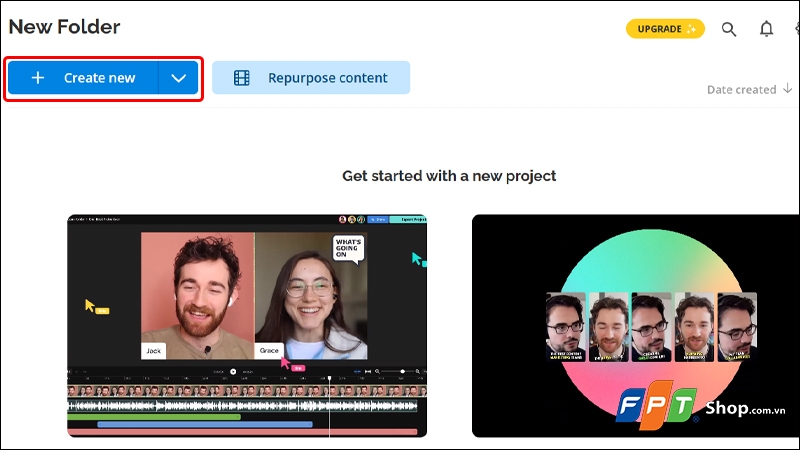Image resolution: width=800 pixels, height=450 pixels.
Task: Click the New Folder title
Action: click(64, 27)
